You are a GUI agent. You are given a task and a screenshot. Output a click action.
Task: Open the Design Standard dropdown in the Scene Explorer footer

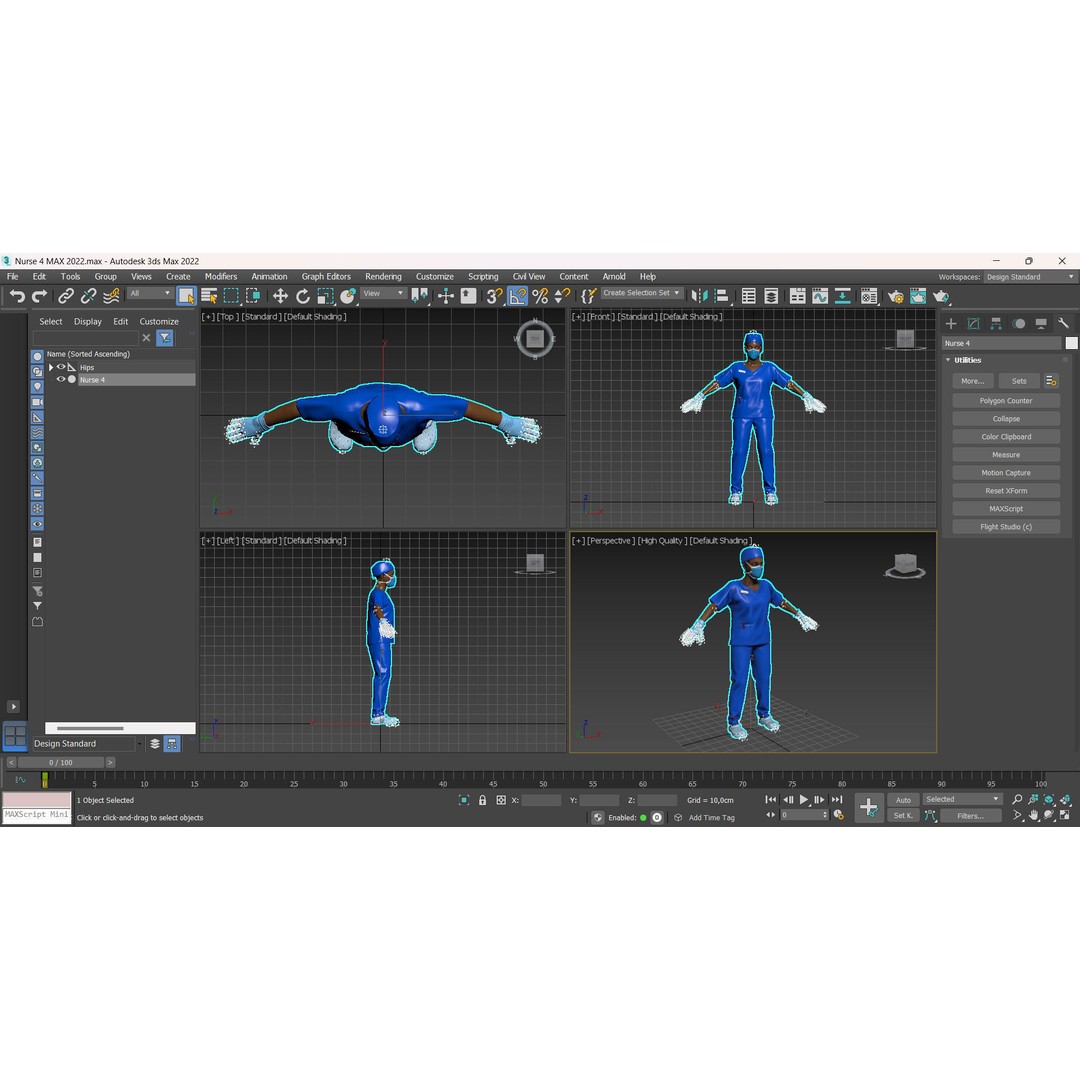(87, 744)
